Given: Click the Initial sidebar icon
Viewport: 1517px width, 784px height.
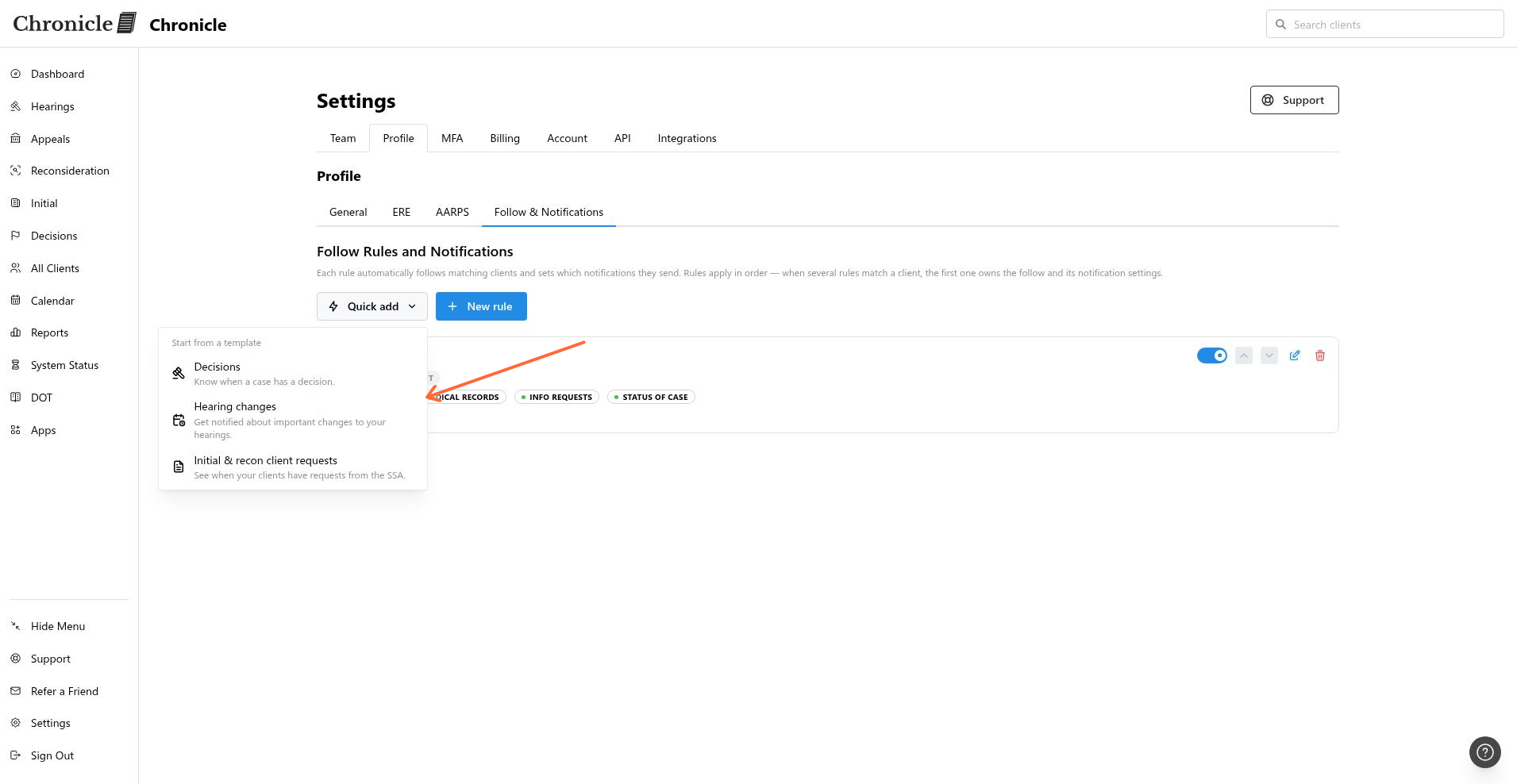Looking at the screenshot, I should tap(15, 203).
